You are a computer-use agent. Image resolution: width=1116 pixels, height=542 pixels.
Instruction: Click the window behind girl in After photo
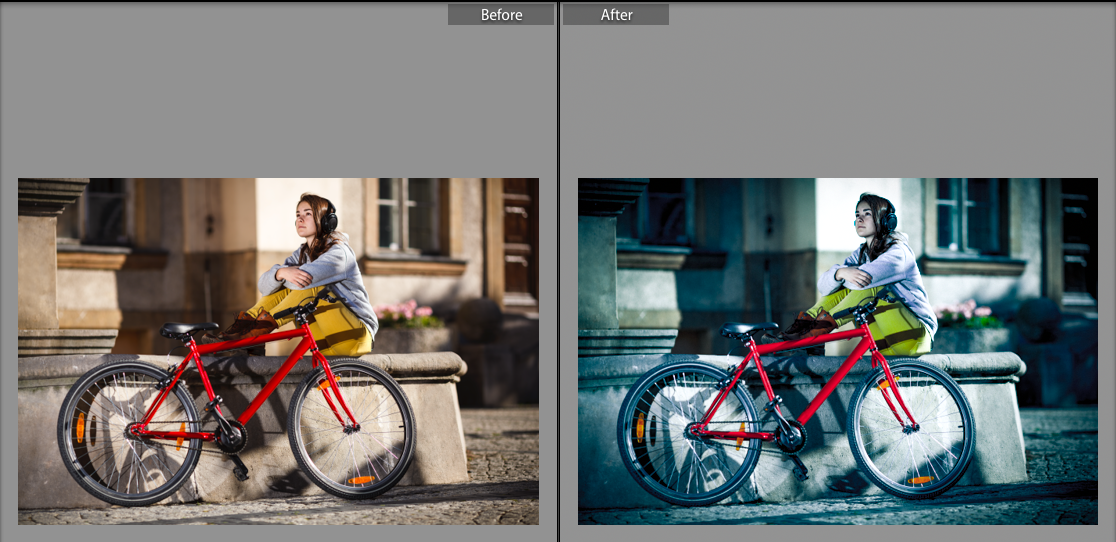[x=963, y=215]
